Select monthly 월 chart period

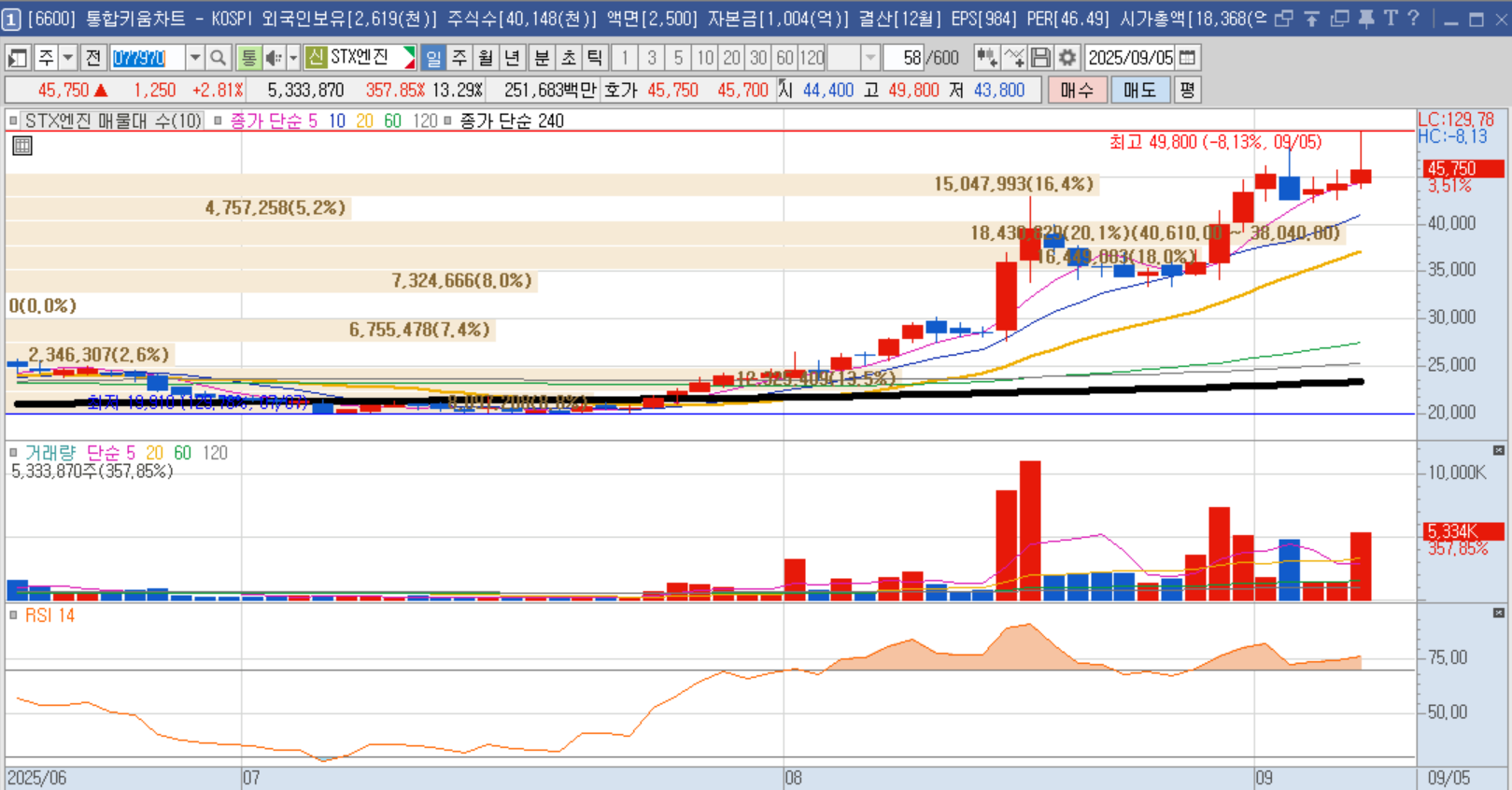tap(486, 58)
